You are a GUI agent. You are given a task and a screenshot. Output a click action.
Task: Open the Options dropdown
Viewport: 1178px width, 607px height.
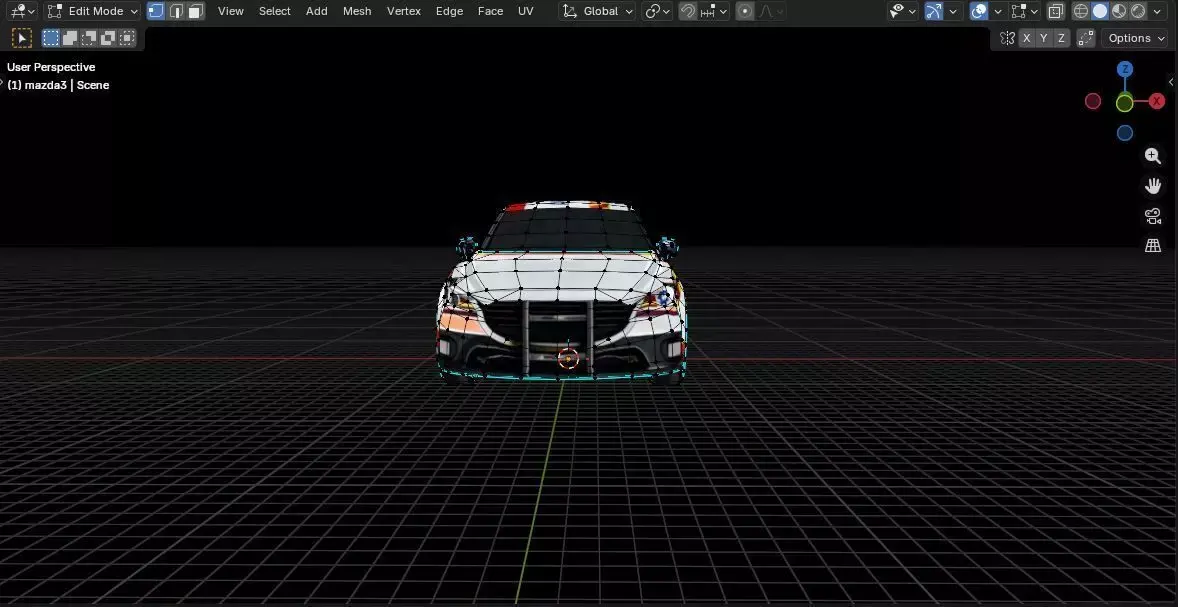click(x=1134, y=38)
